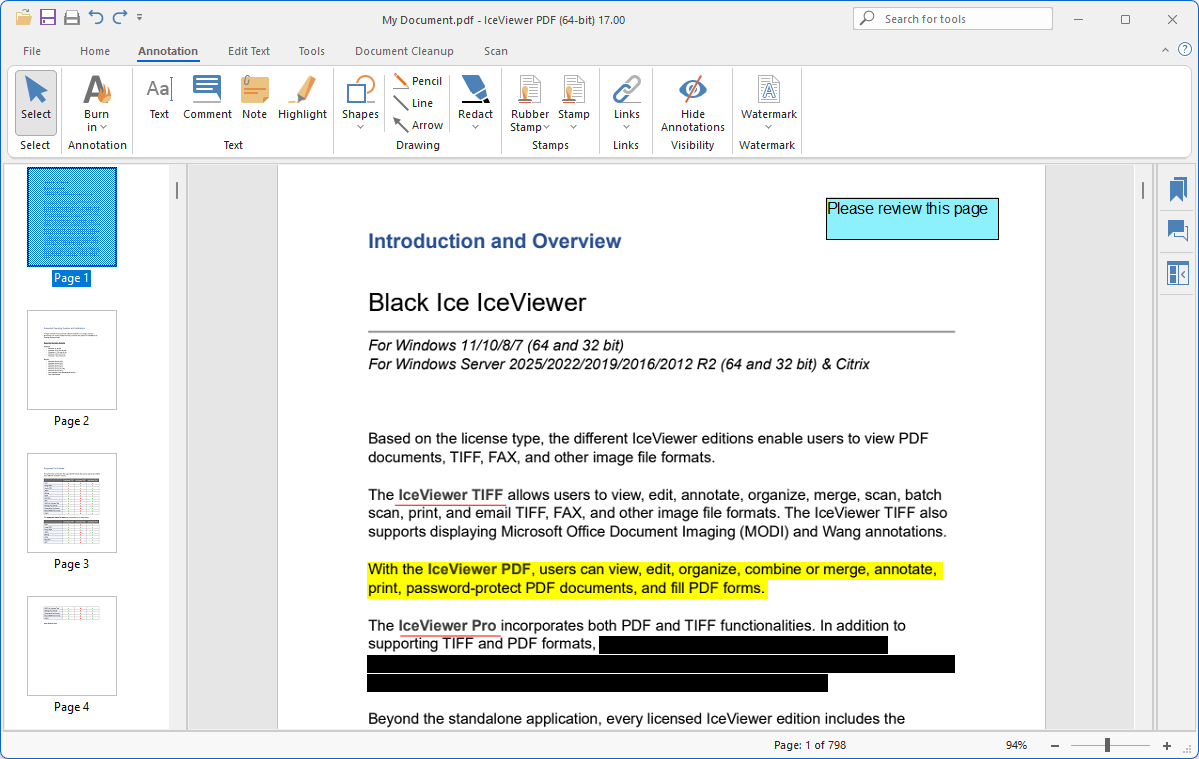This screenshot has height=759, width=1199.
Task: Switch to the Document Cleanup tab
Action: click(x=404, y=51)
